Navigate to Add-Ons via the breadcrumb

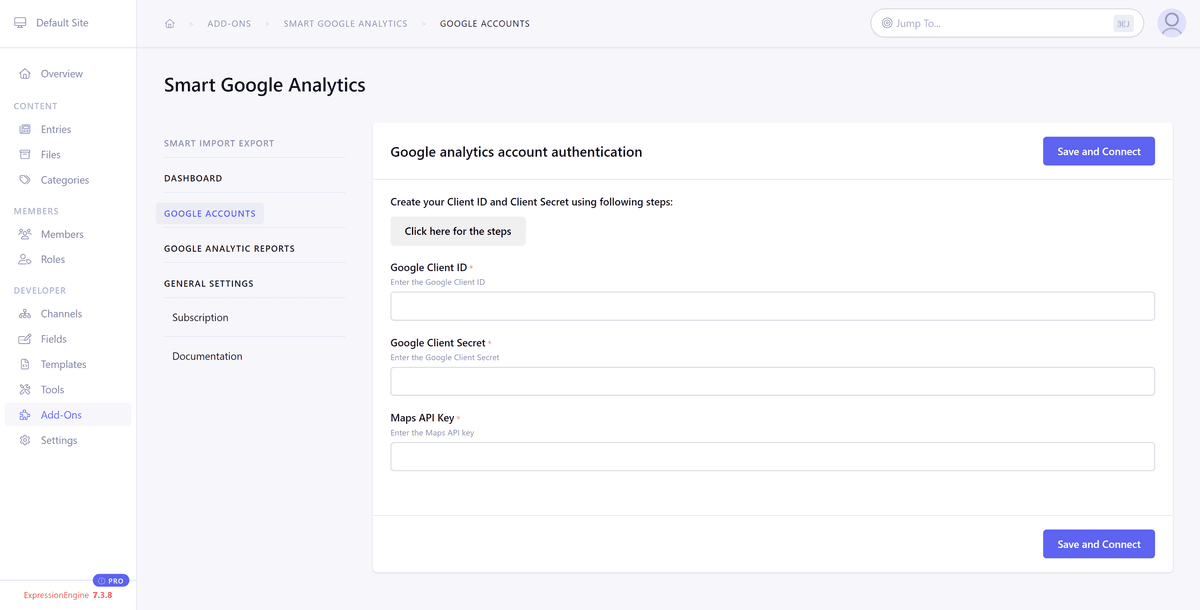coord(228,23)
